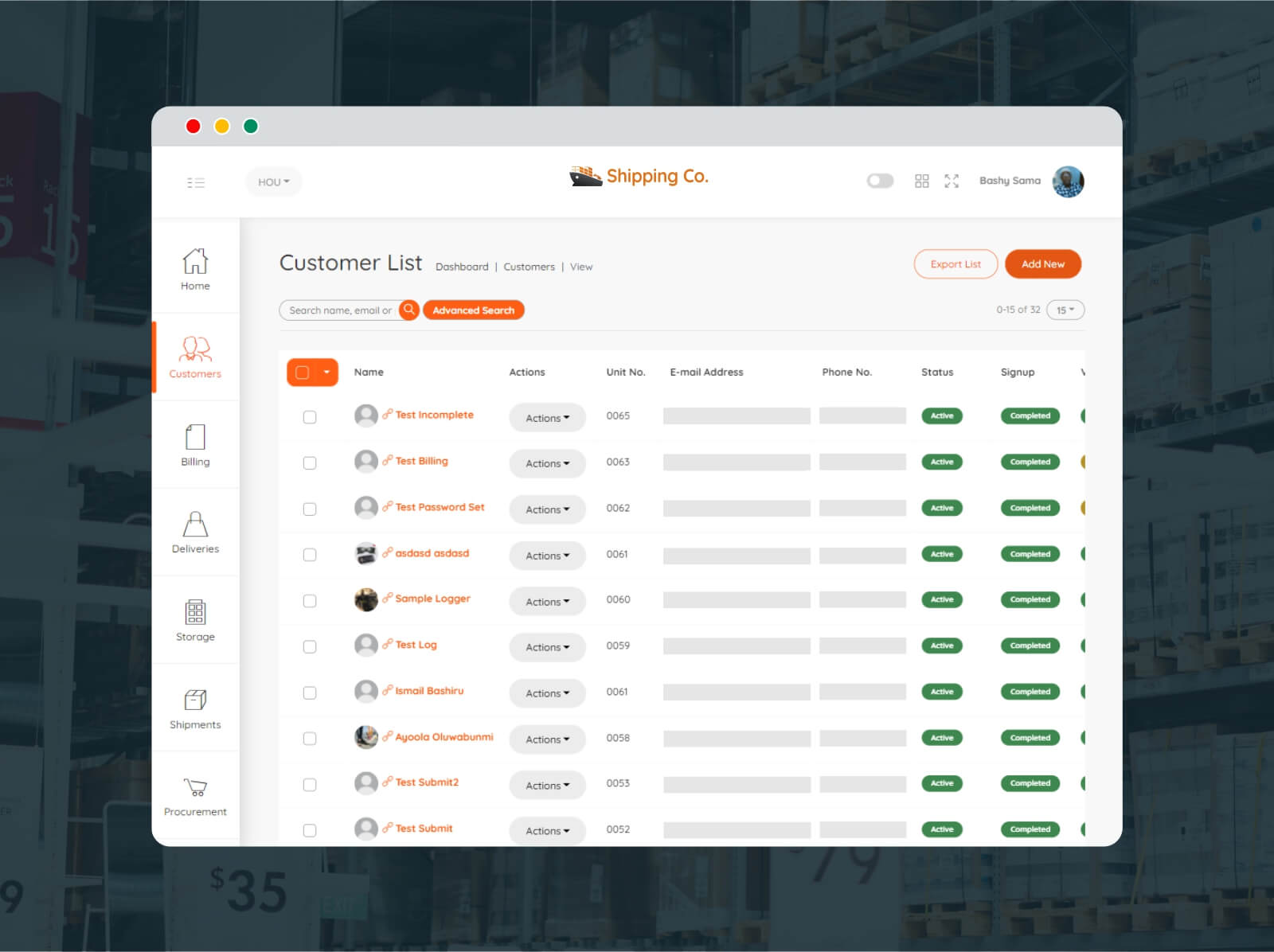Click the Customers breadcrumb link

[x=529, y=267]
